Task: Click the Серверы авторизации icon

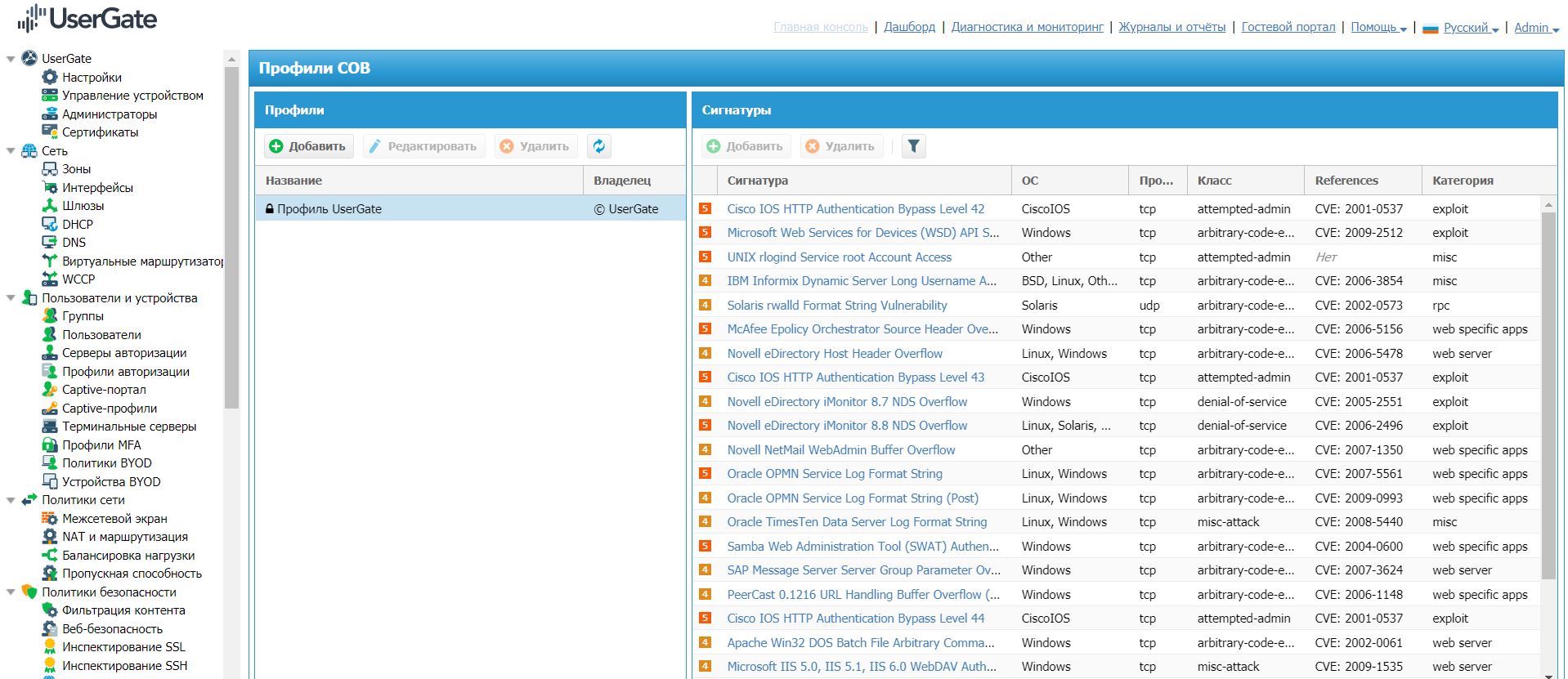Action: (x=50, y=353)
